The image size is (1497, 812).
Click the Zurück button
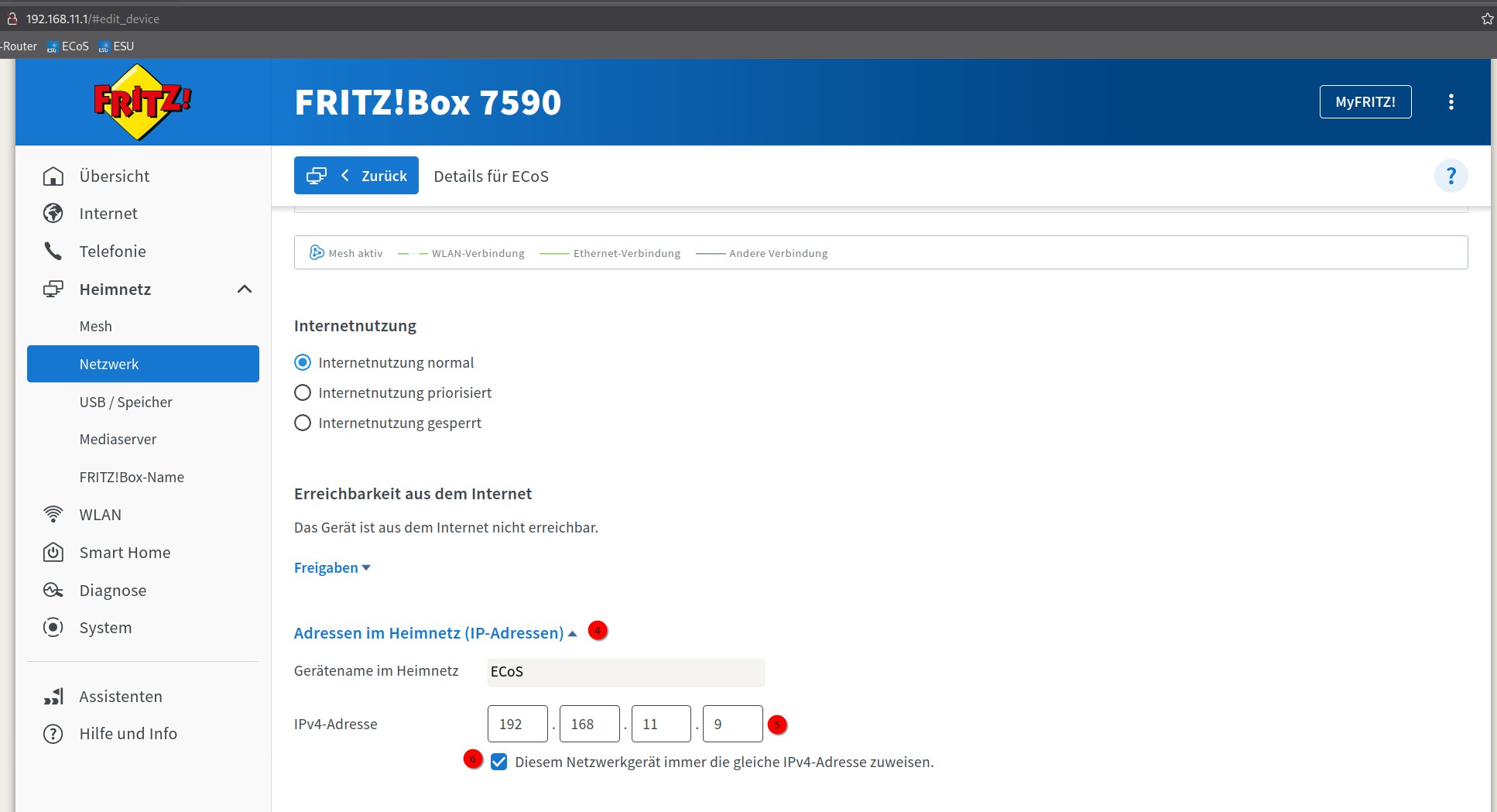(356, 176)
